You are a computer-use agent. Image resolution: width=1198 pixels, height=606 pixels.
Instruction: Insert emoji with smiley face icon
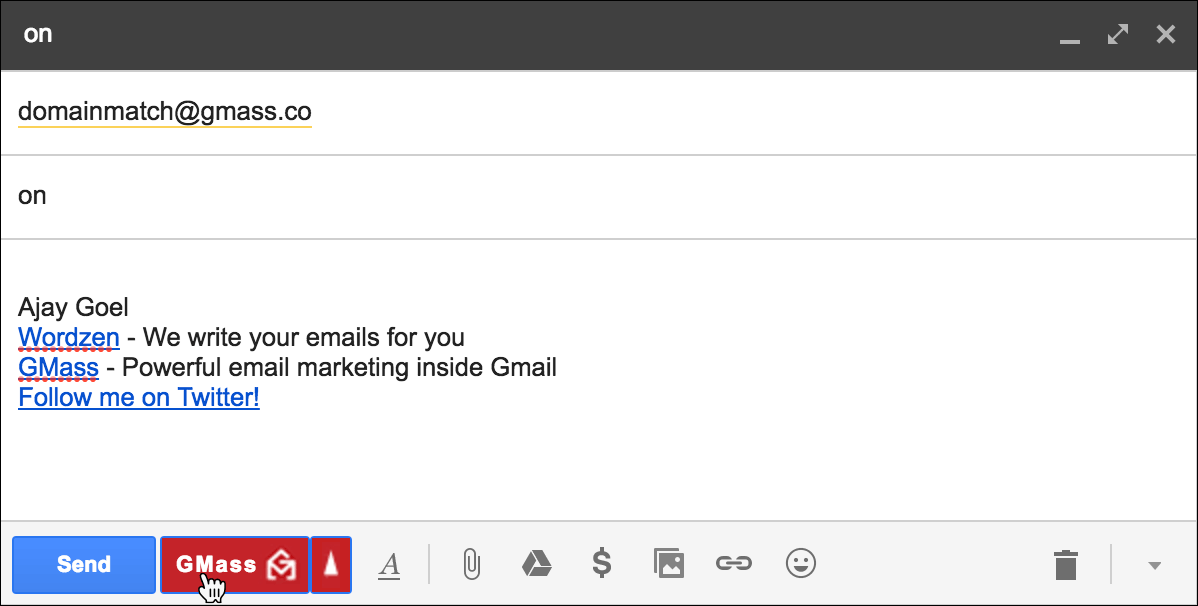tap(801, 563)
